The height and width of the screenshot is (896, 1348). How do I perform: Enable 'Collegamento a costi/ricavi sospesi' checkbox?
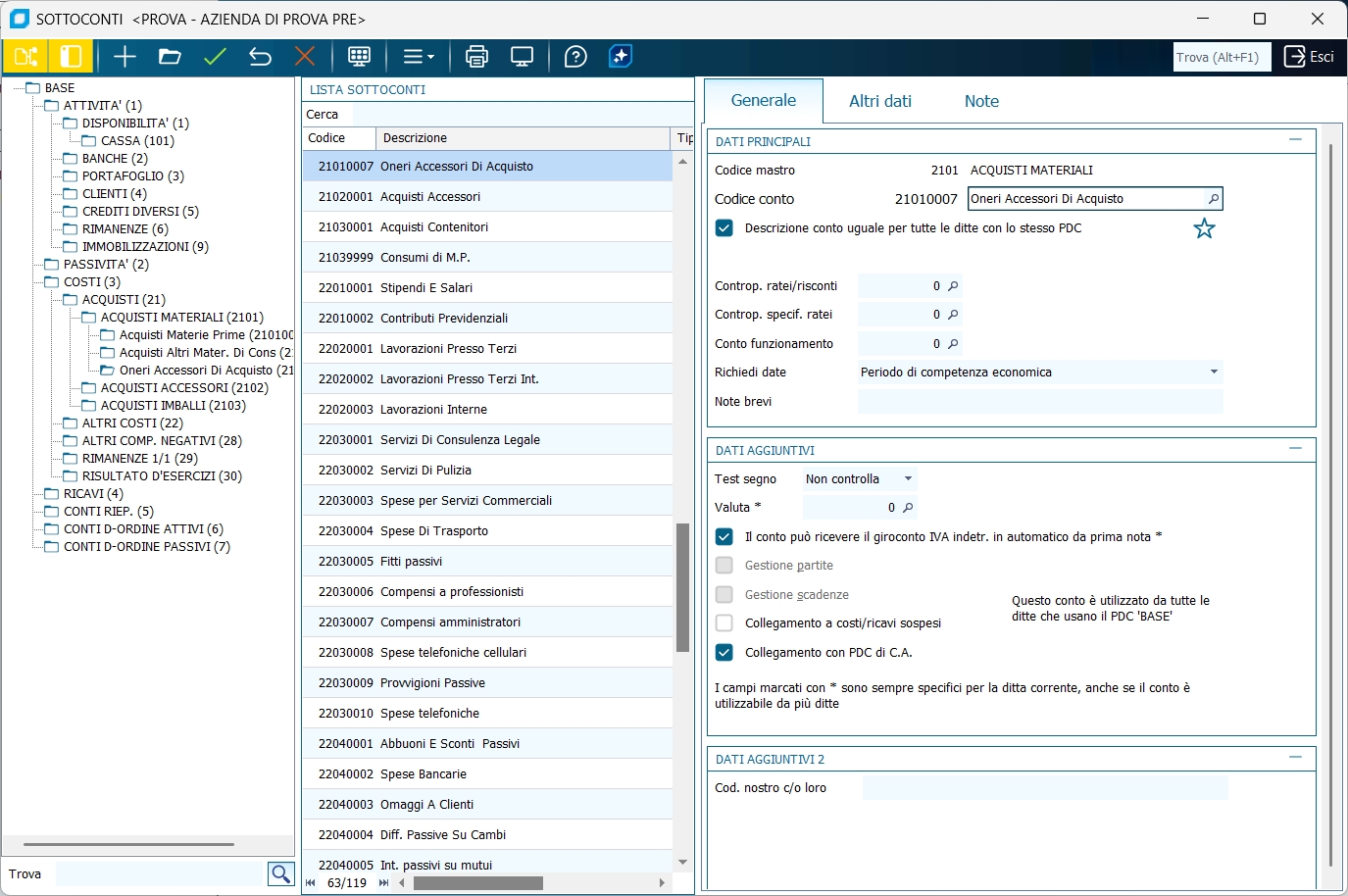point(724,623)
